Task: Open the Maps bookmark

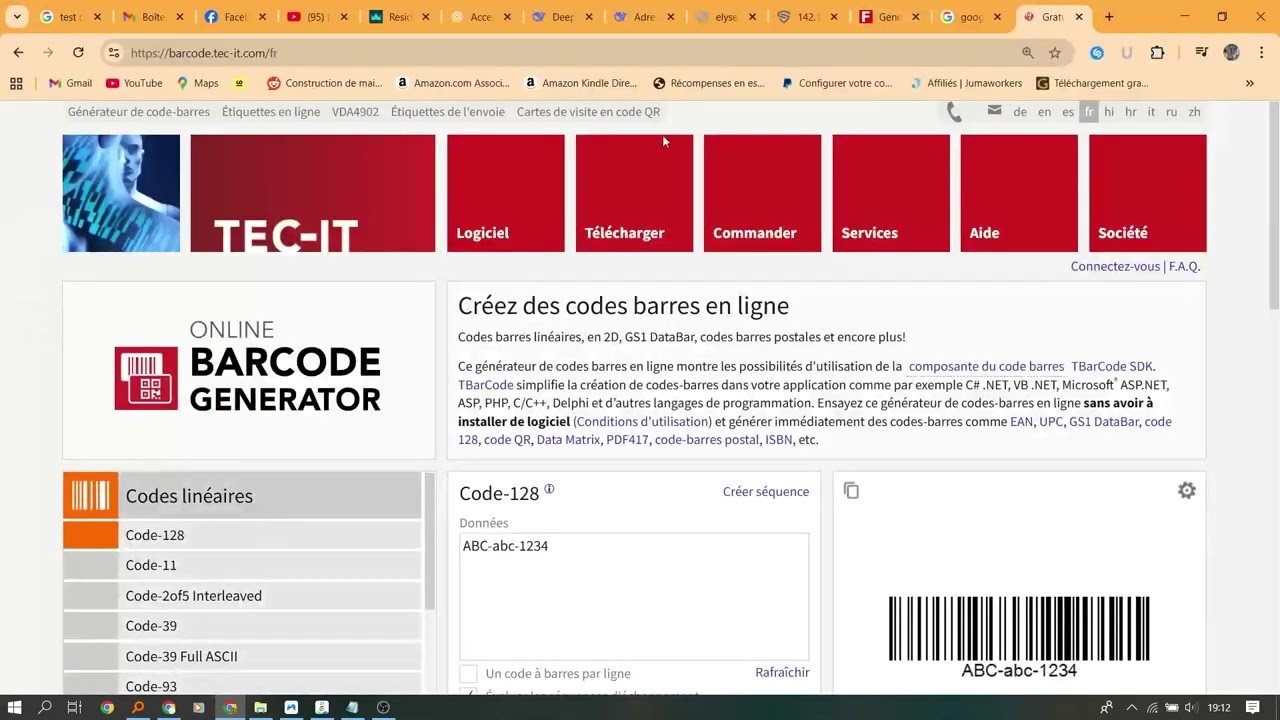Action: click(x=198, y=83)
